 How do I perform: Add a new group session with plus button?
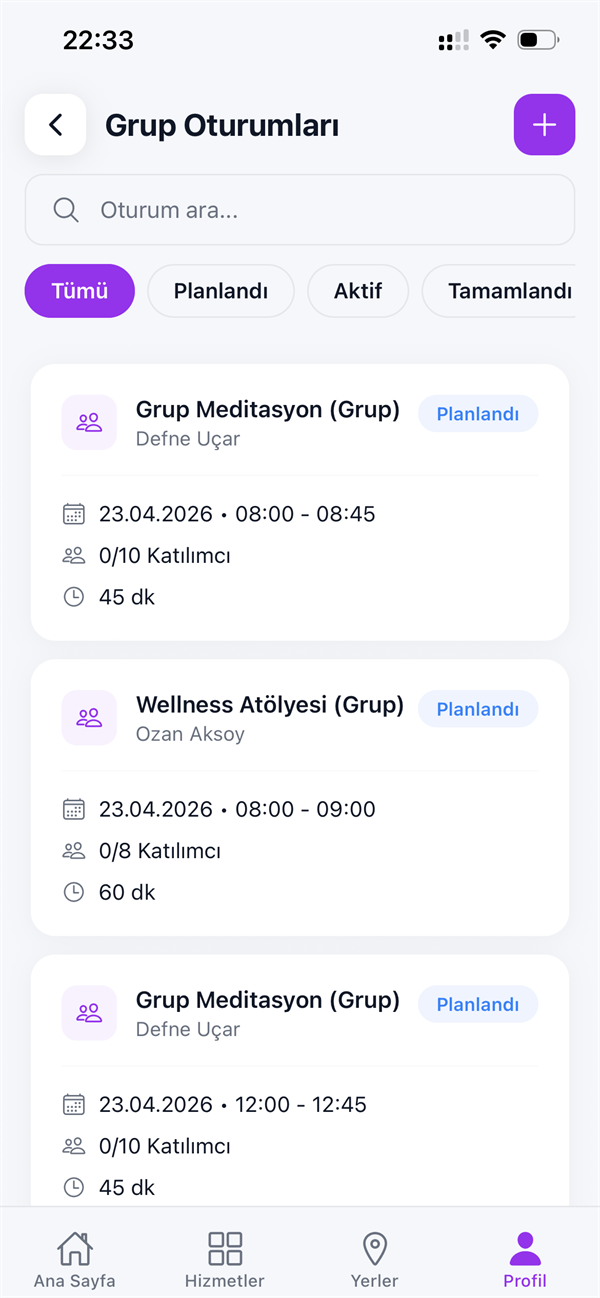pos(544,125)
